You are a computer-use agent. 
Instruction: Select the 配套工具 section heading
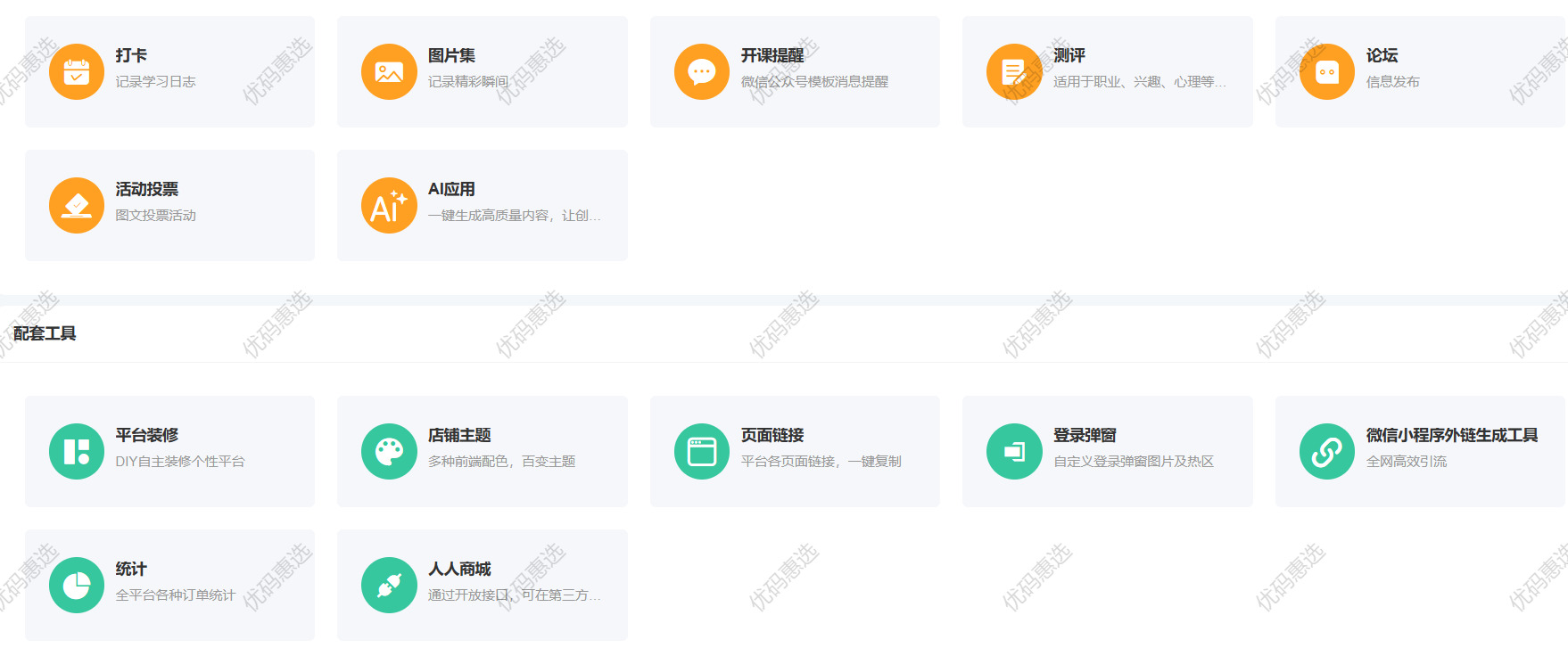tap(45, 333)
